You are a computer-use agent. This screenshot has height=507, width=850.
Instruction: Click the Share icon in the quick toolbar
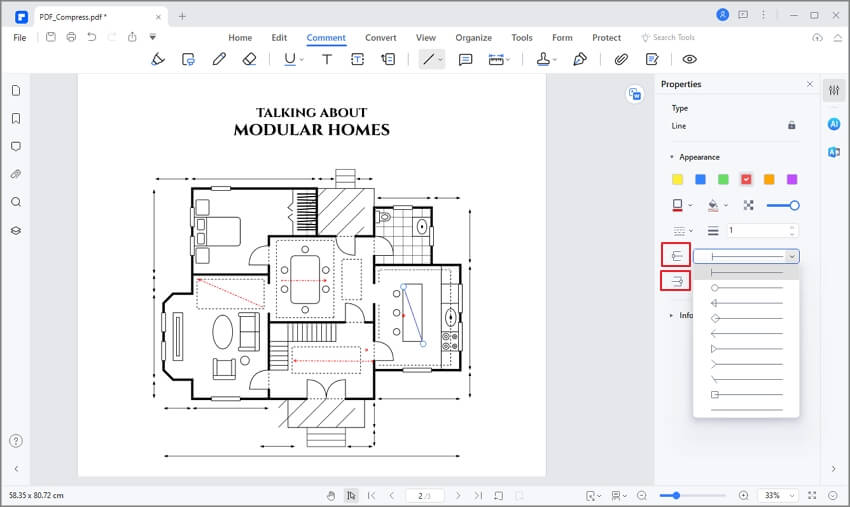coord(132,37)
